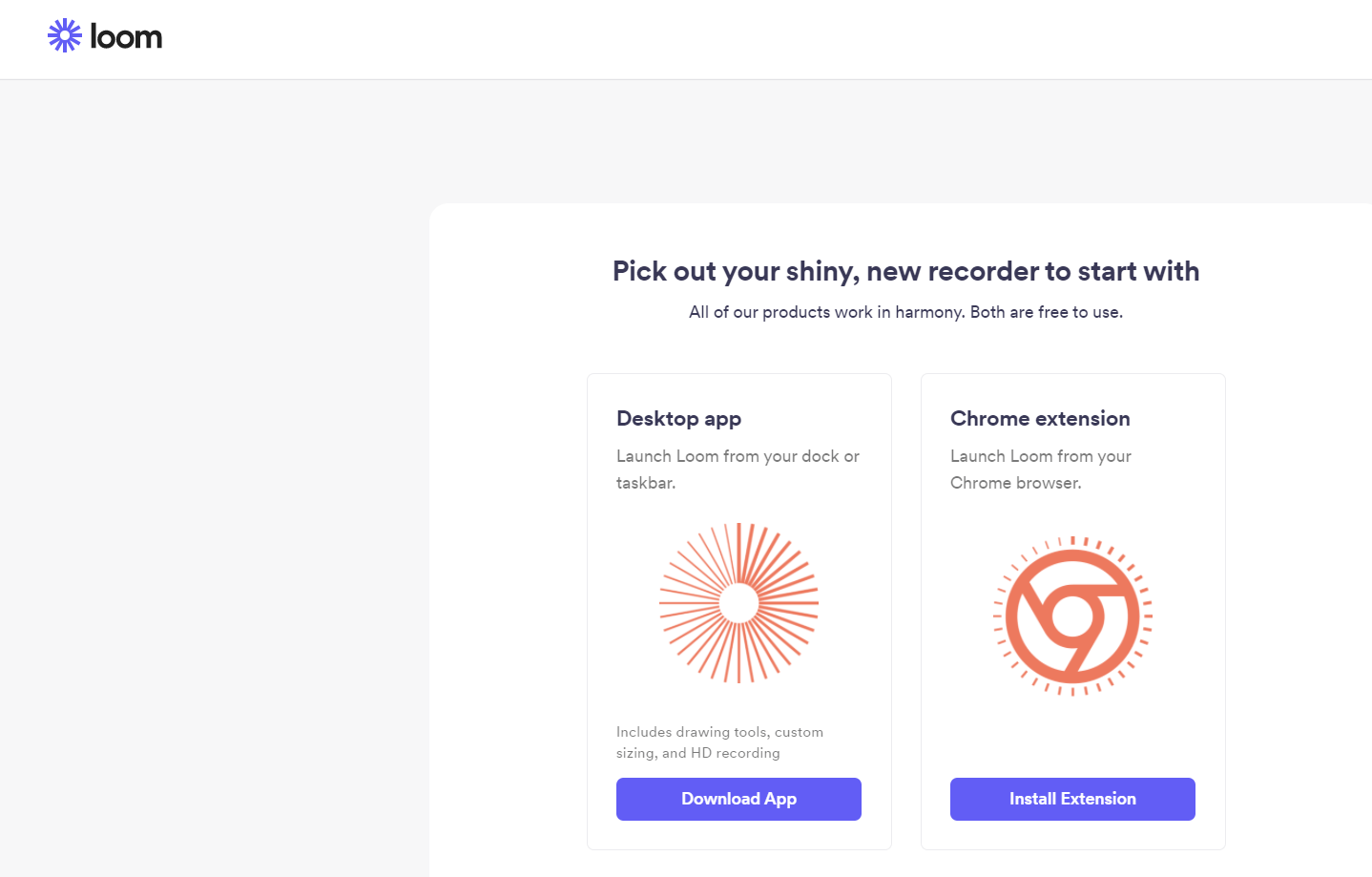Click the Download App button

click(738, 799)
